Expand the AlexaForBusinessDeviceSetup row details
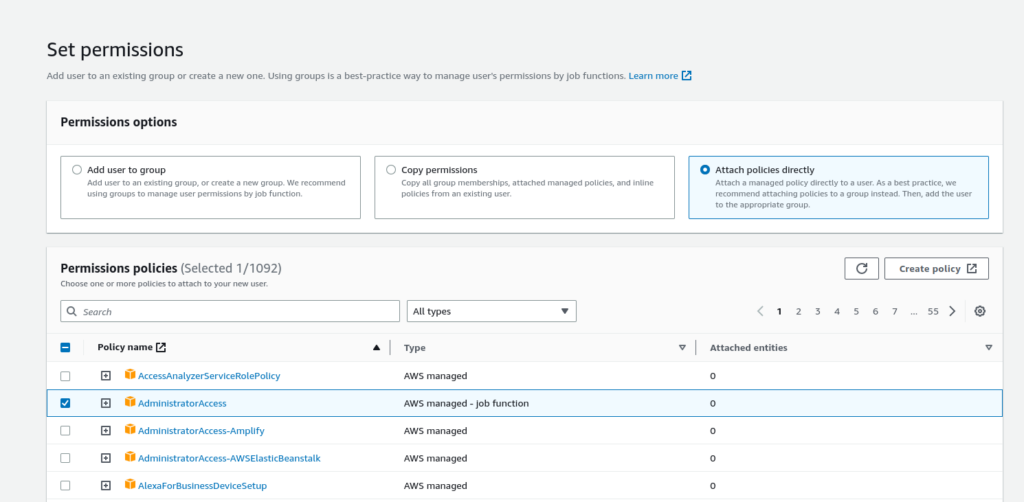The width and height of the screenshot is (1024, 502). 106,486
